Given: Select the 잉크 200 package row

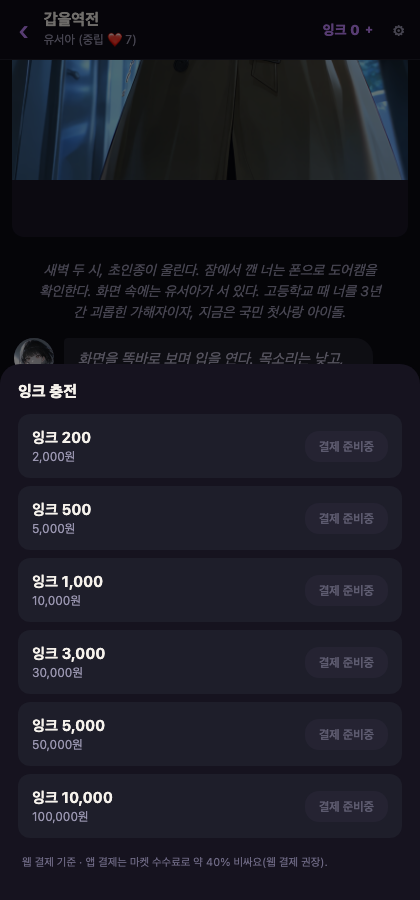Looking at the screenshot, I should (210, 446).
